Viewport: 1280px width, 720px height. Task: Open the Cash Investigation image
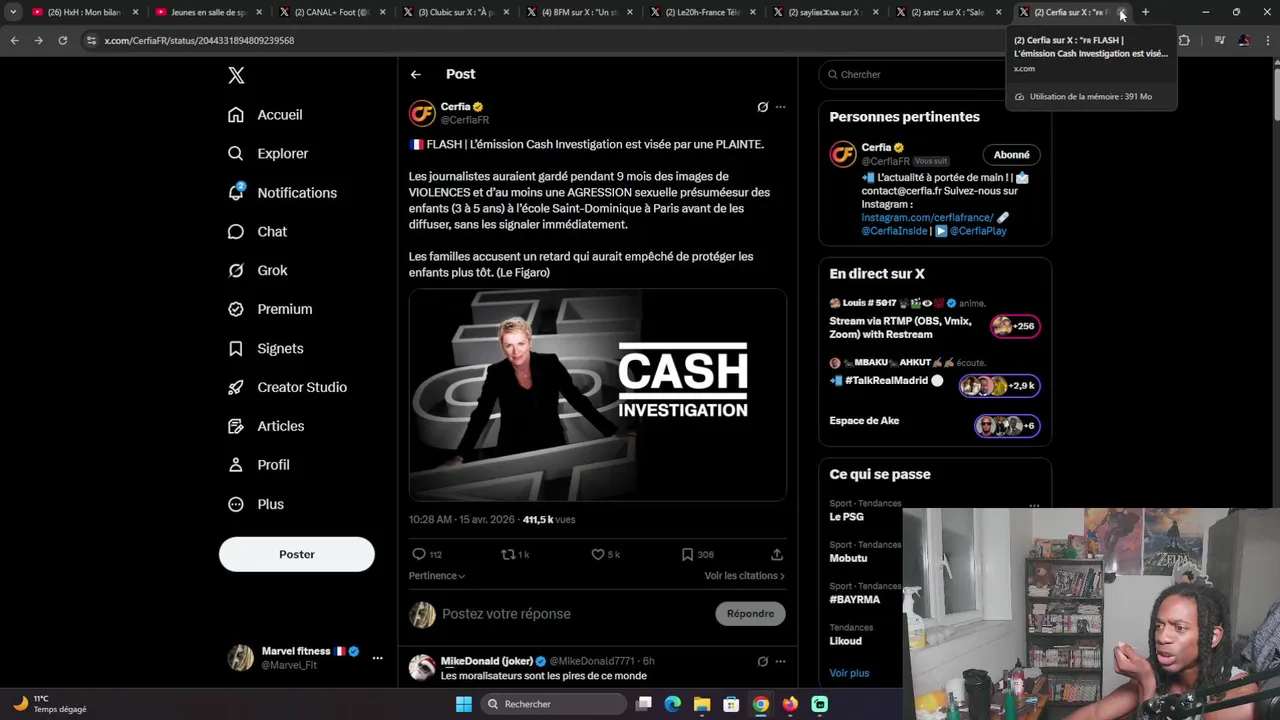click(598, 395)
